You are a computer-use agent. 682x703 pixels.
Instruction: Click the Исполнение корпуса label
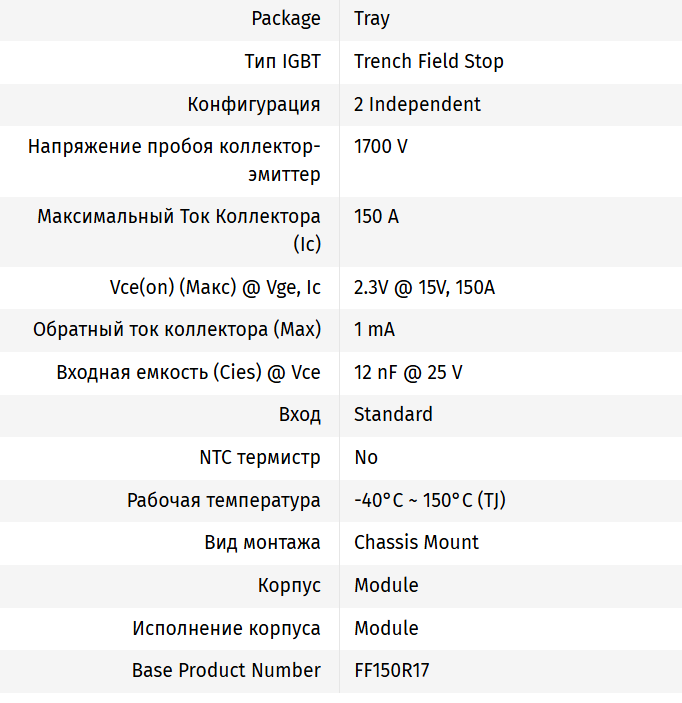(227, 628)
